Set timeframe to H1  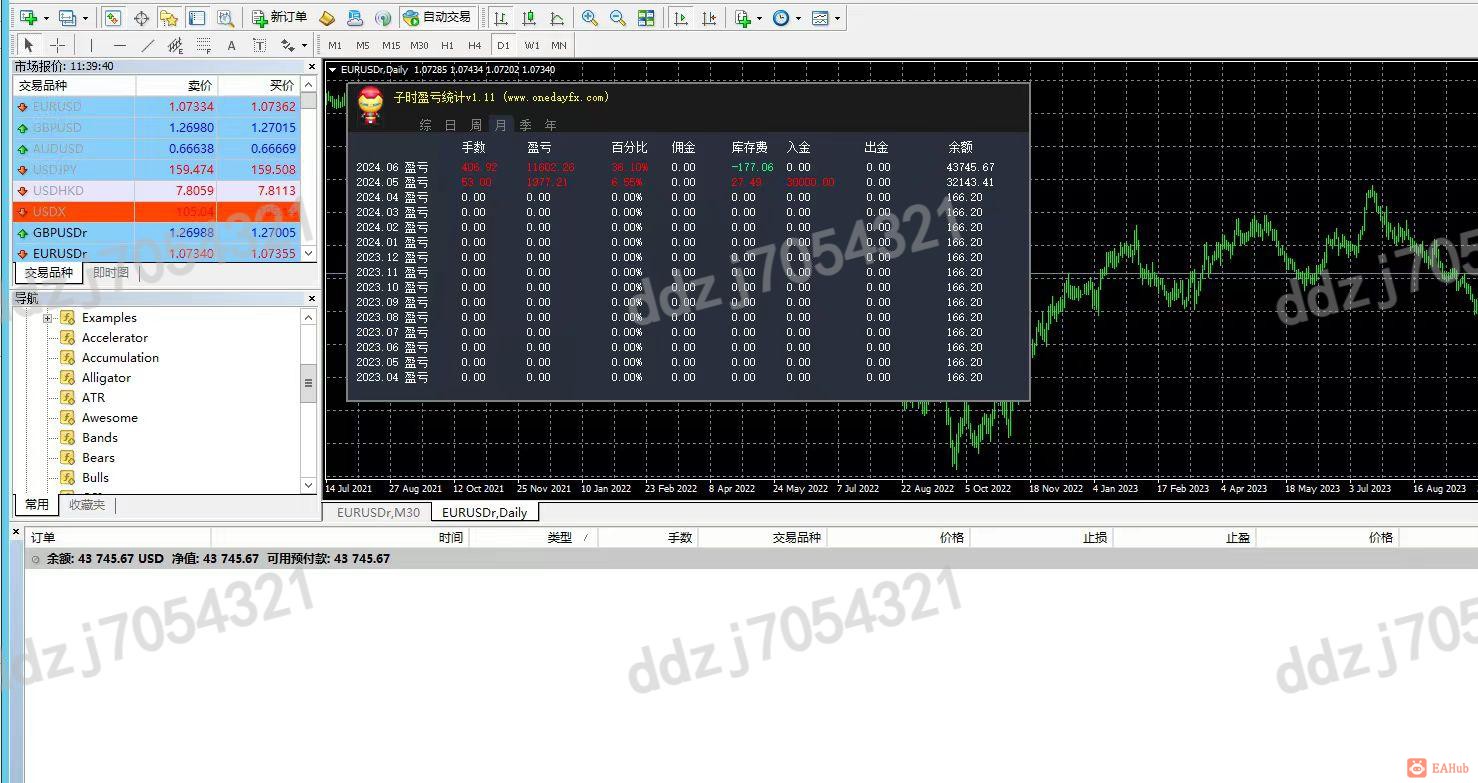pyautogui.click(x=447, y=45)
